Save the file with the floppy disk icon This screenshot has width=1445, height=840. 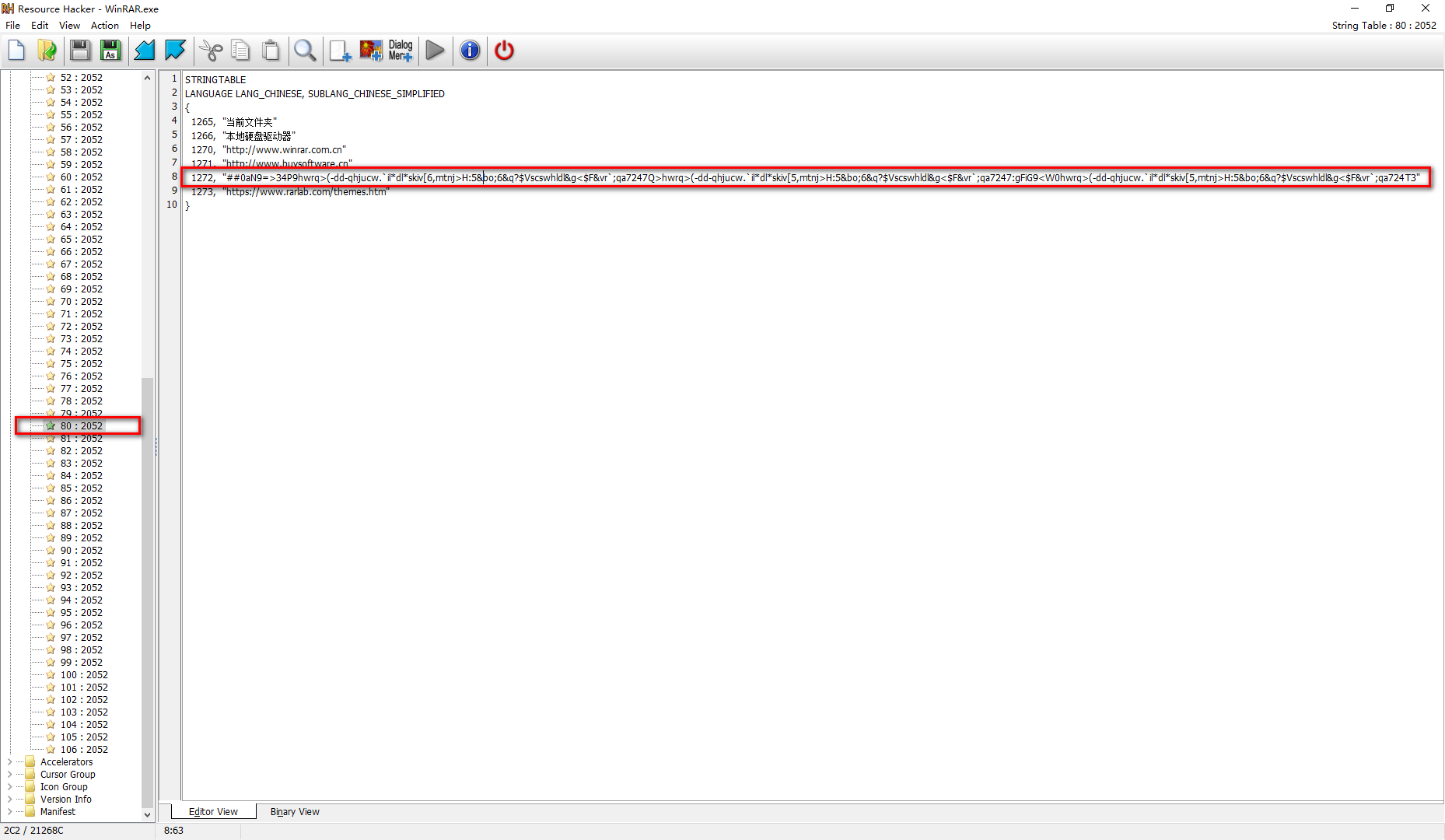[80, 51]
